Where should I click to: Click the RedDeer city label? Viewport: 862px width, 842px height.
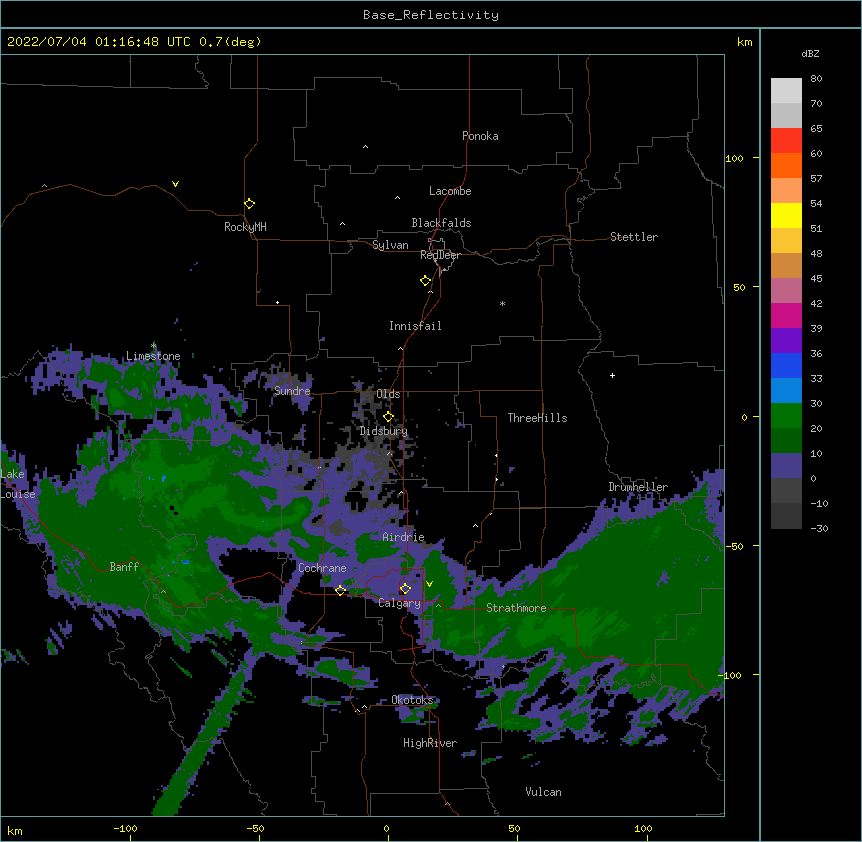(440, 255)
